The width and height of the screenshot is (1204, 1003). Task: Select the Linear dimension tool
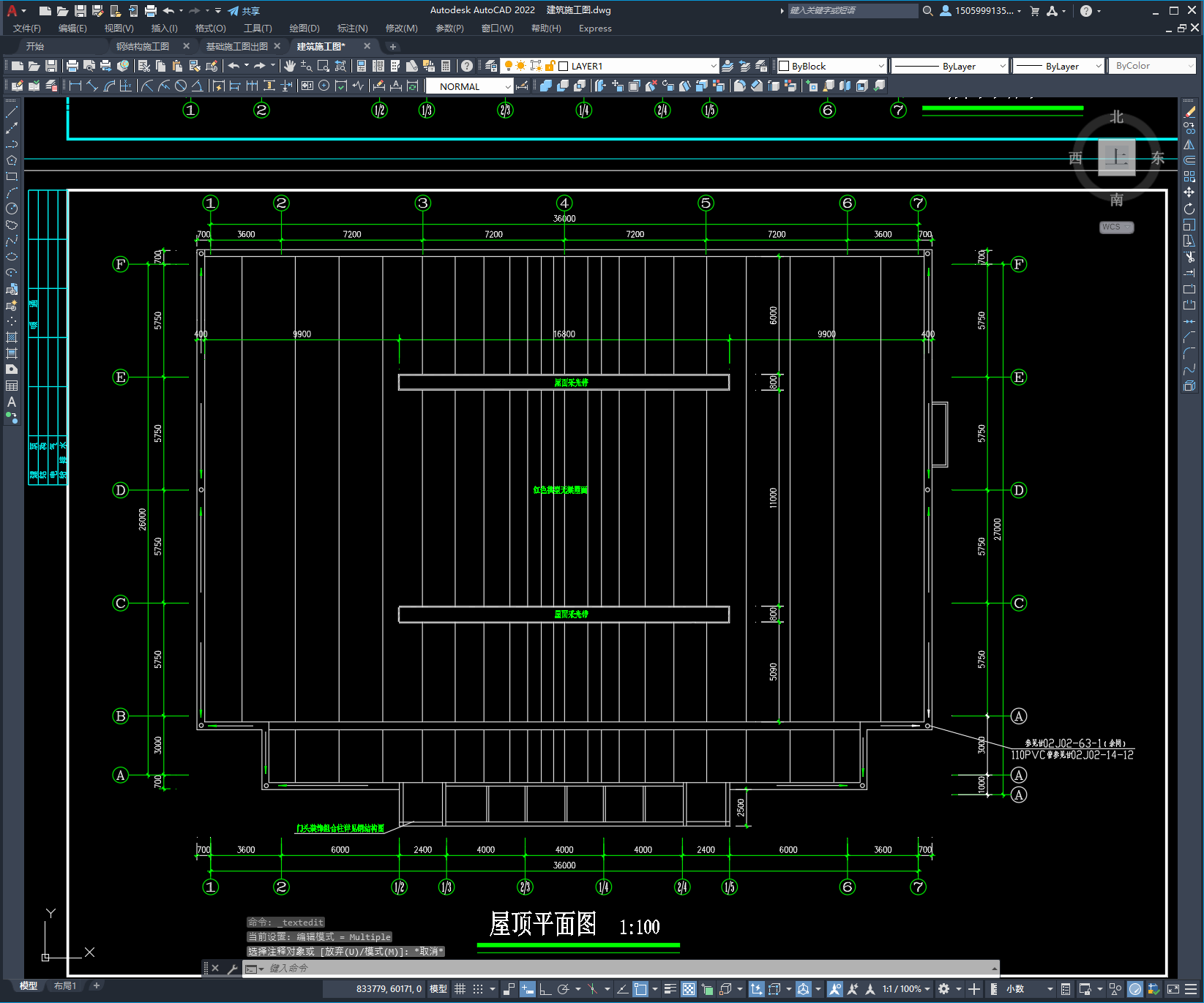point(75,86)
